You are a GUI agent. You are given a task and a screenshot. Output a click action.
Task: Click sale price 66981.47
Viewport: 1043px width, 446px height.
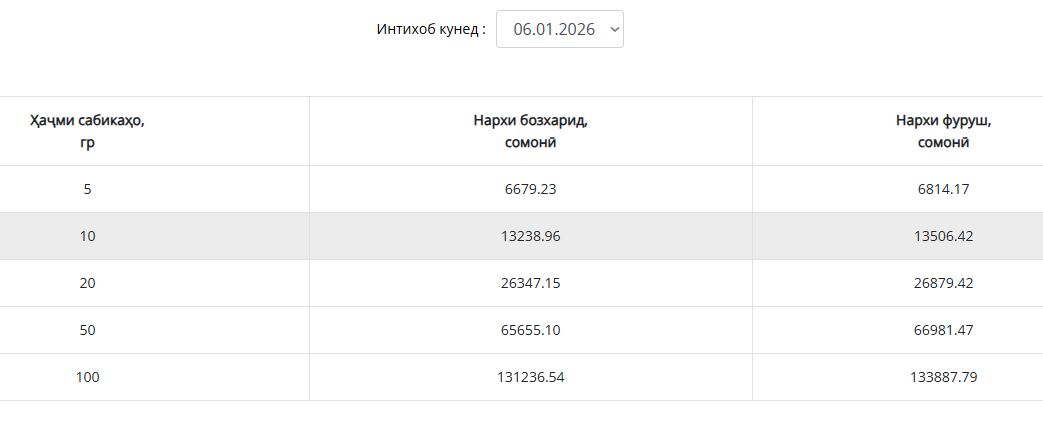point(943,330)
